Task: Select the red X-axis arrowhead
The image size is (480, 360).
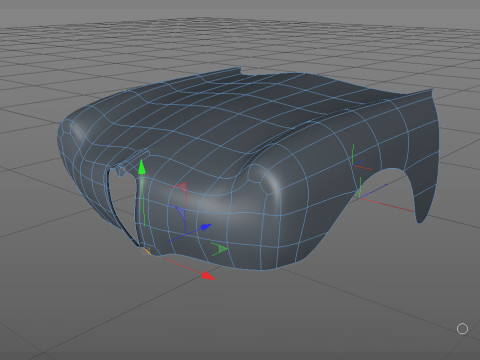Action: (209, 276)
